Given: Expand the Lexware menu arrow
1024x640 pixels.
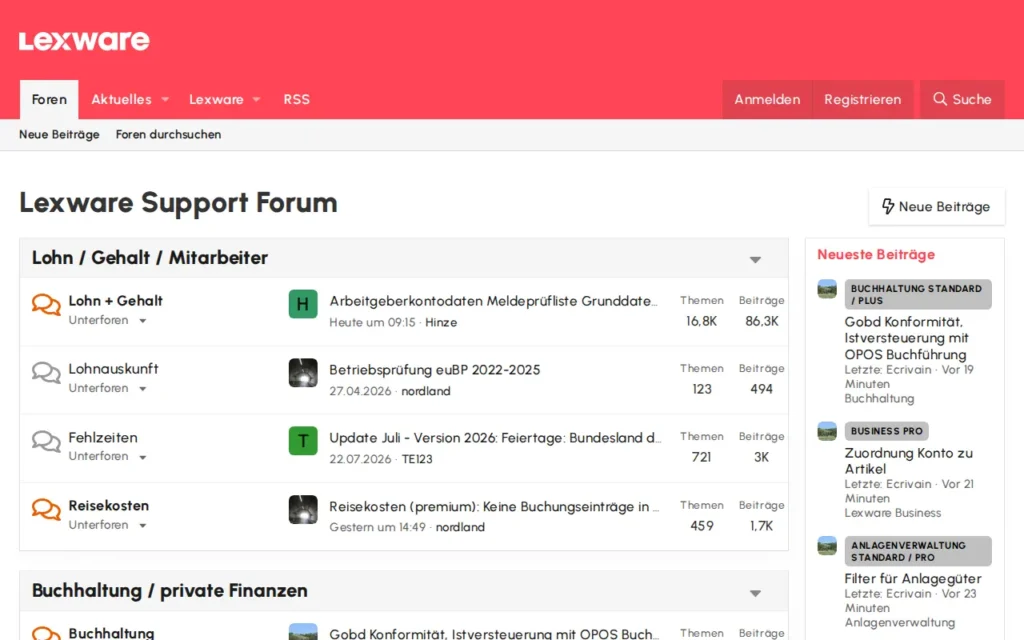Looking at the screenshot, I should coord(257,99).
